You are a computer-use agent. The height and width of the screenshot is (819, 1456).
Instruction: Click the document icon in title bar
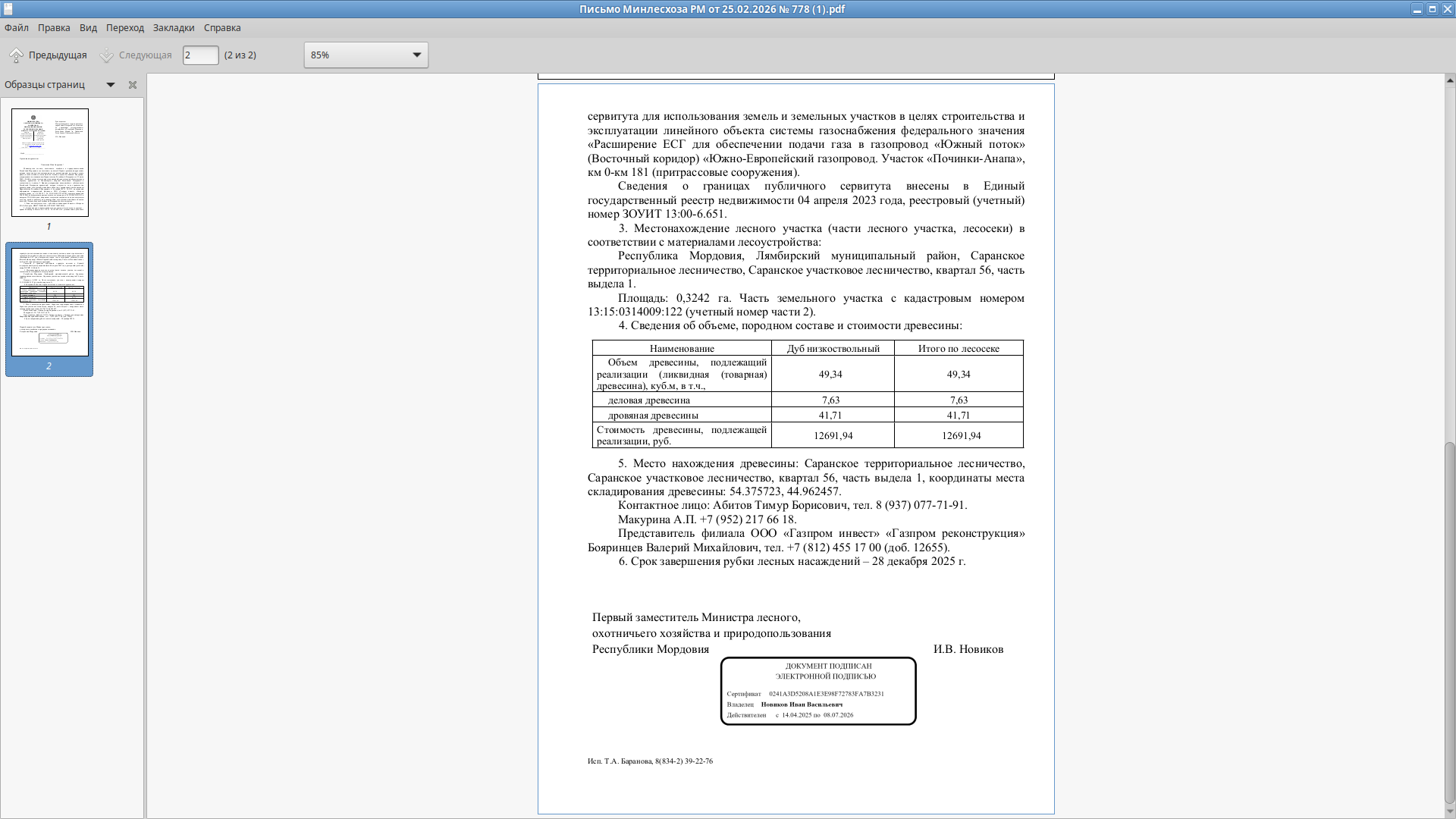tap(8, 9)
